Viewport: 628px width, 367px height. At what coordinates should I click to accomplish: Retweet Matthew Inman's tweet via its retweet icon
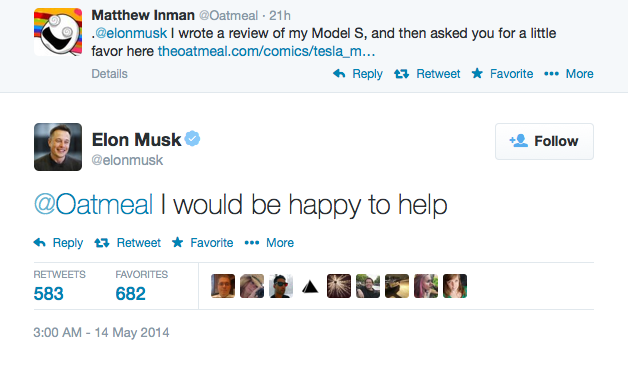point(401,74)
